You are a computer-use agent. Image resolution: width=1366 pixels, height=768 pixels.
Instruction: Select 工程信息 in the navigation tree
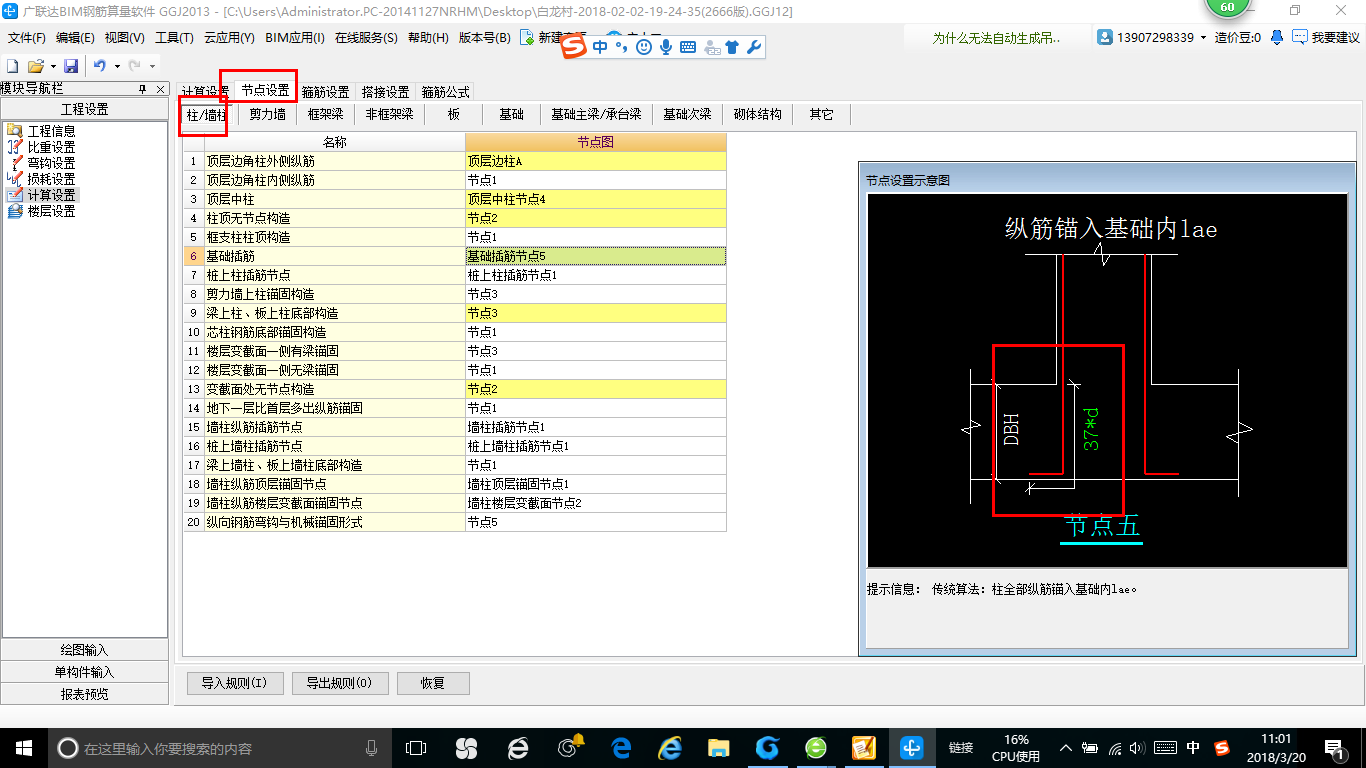coord(51,131)
